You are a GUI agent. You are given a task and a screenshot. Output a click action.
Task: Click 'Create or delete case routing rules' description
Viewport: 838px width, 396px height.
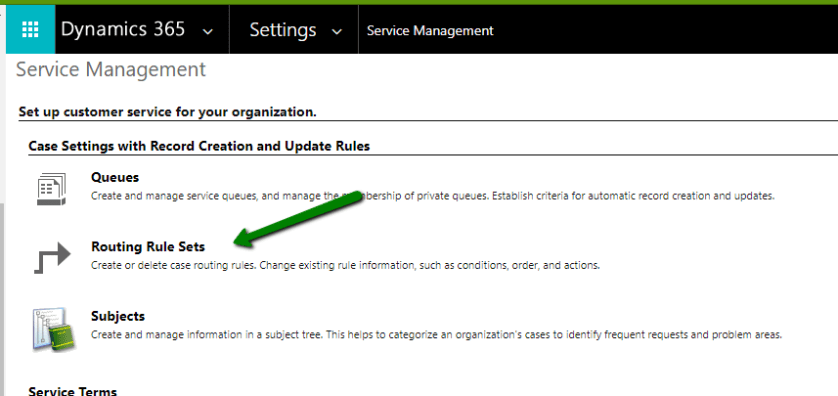(345, 265)
